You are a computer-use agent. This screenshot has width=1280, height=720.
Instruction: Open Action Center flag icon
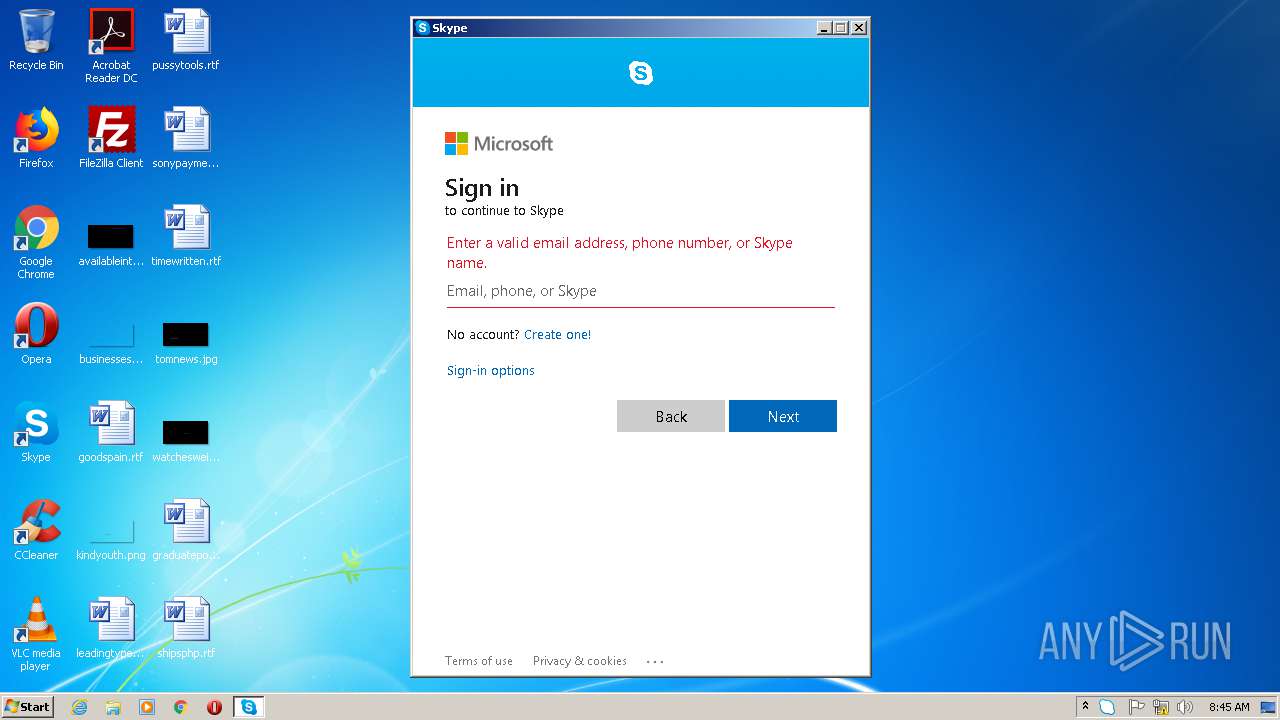pos(1136,707)
